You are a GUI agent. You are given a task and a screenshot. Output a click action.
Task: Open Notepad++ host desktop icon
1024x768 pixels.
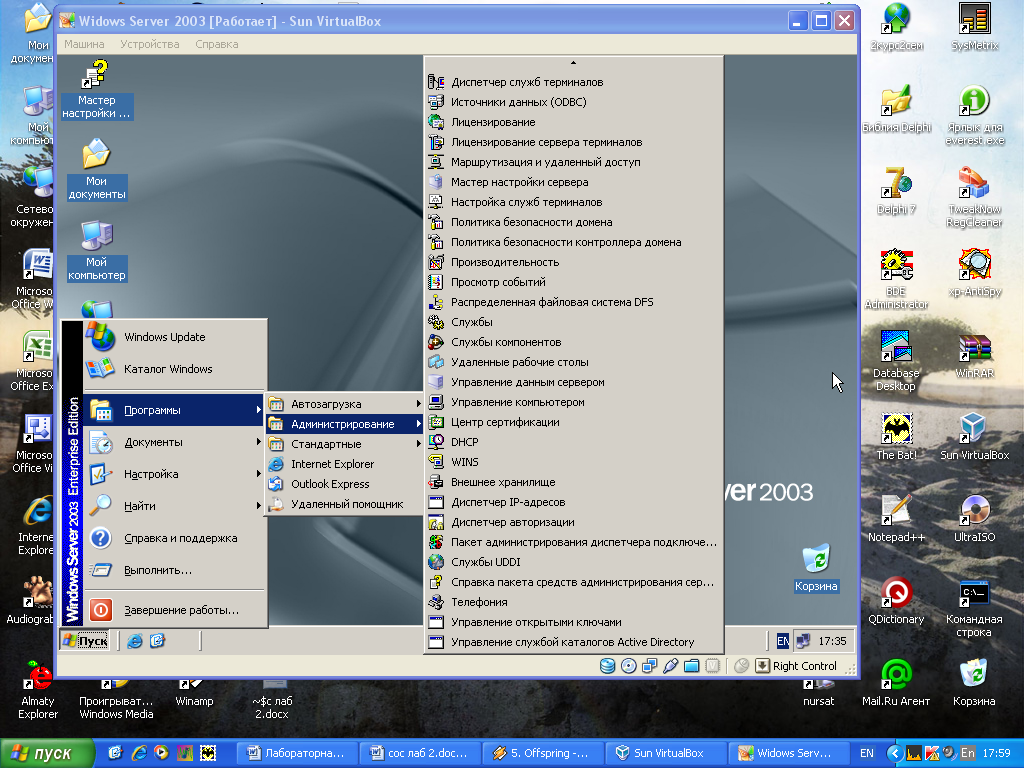click(896, 519)
